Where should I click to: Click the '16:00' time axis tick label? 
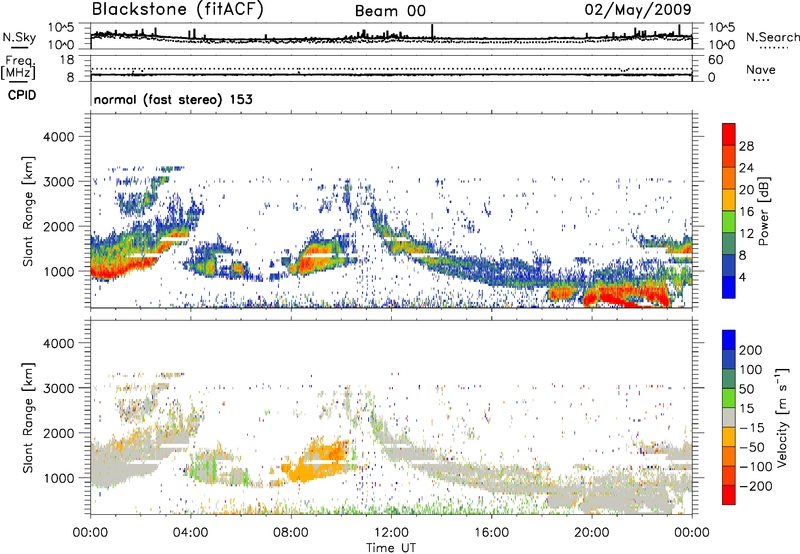click(491, 533)
